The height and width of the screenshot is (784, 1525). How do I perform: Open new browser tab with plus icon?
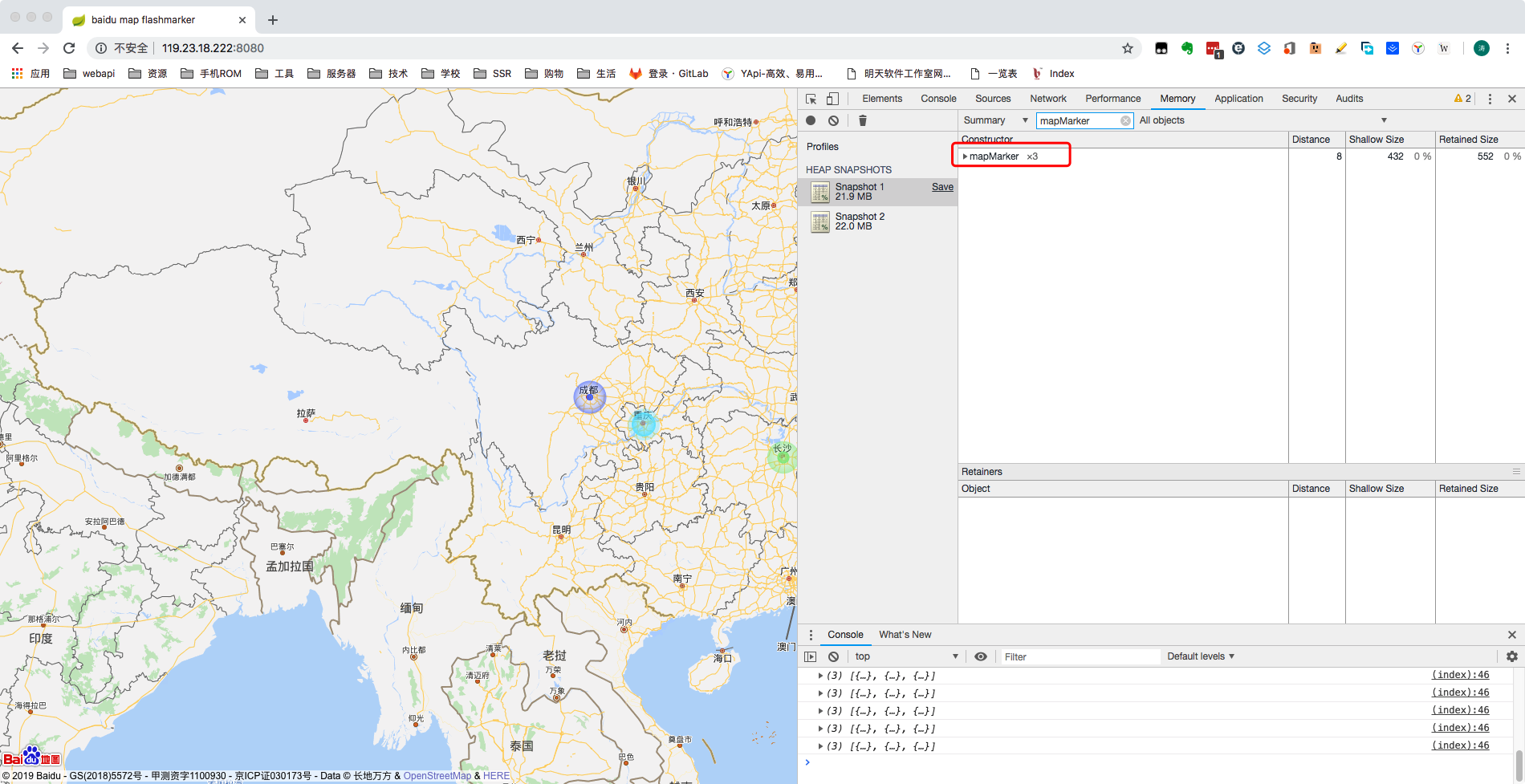273,20
